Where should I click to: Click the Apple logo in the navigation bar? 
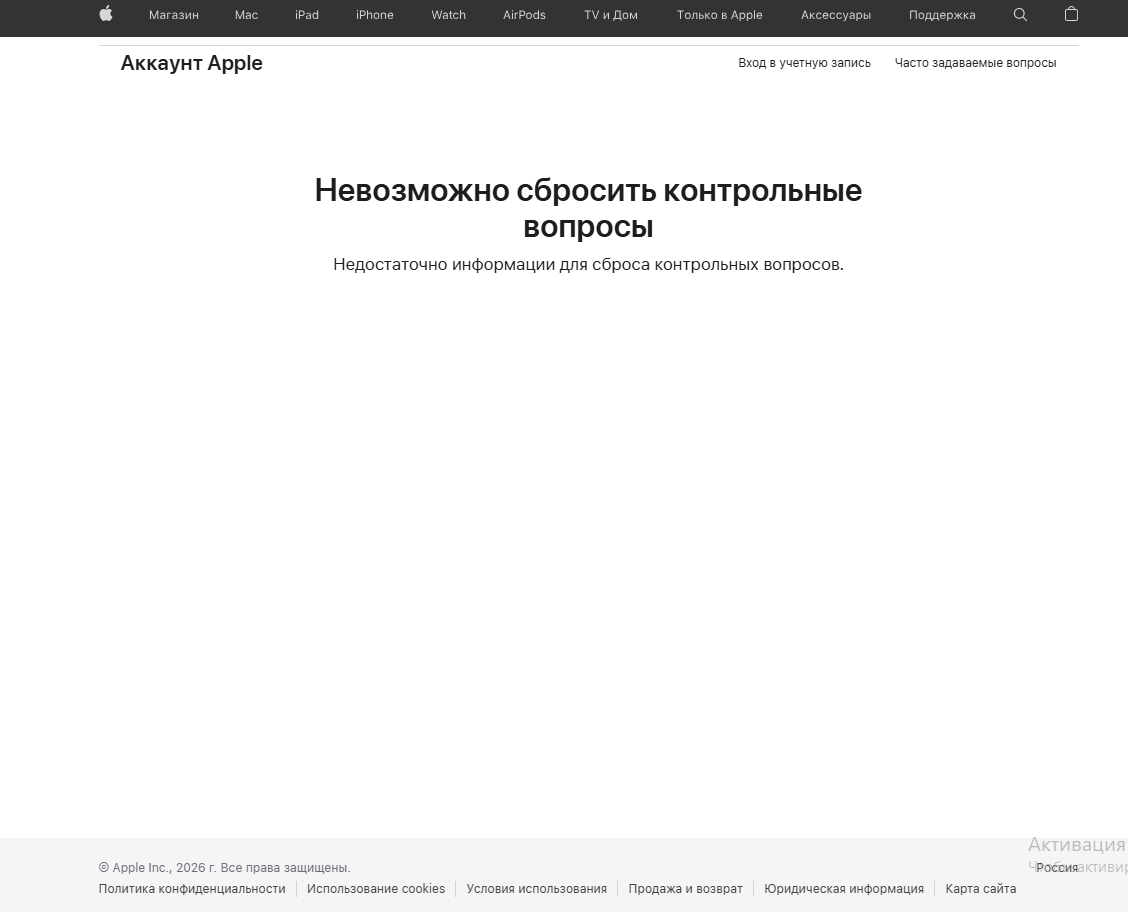pos(106,15)
